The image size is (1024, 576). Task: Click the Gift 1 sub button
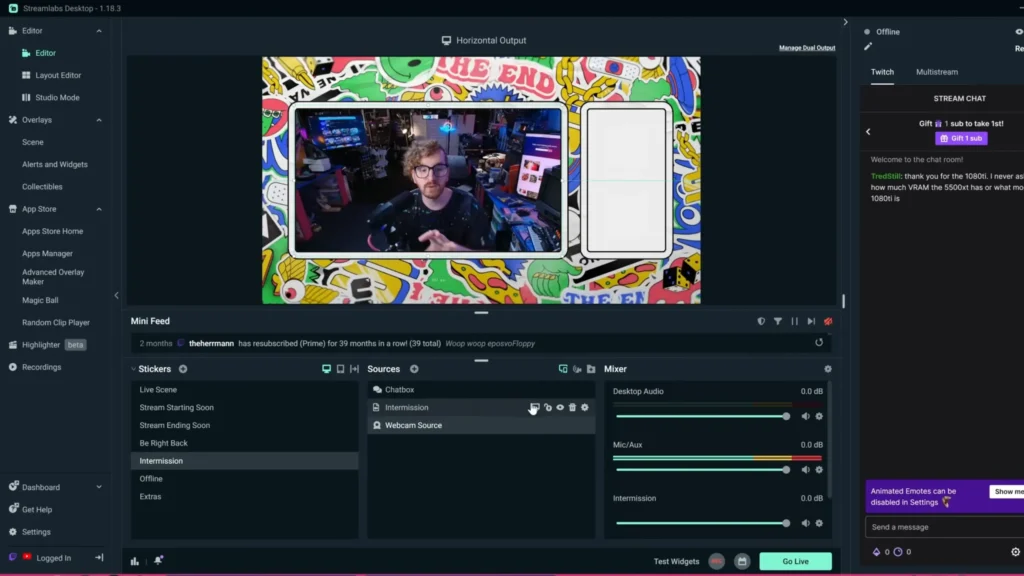pyautogui.click(x=961, y=138)
